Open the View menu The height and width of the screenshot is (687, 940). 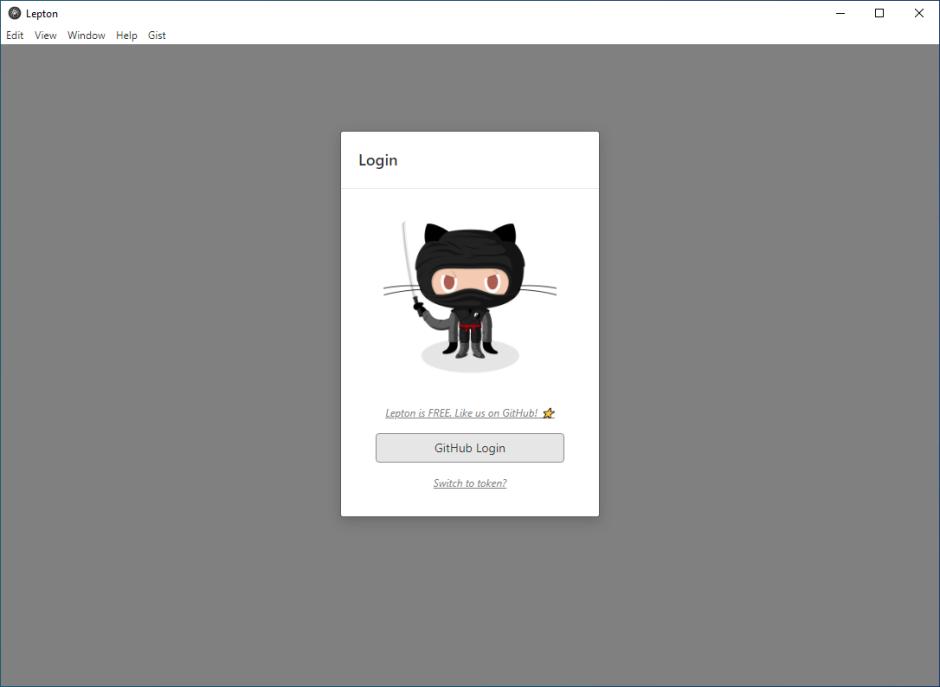tap(46, 35)
